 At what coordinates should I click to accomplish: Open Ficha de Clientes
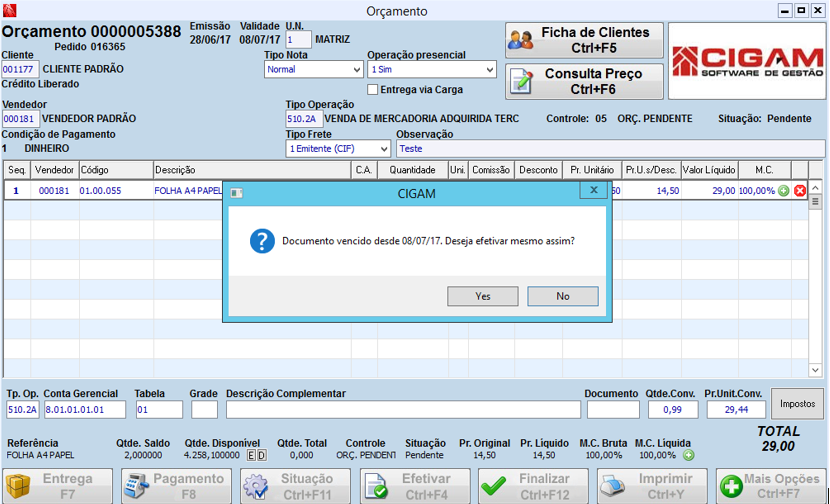[x=584, y=40]
